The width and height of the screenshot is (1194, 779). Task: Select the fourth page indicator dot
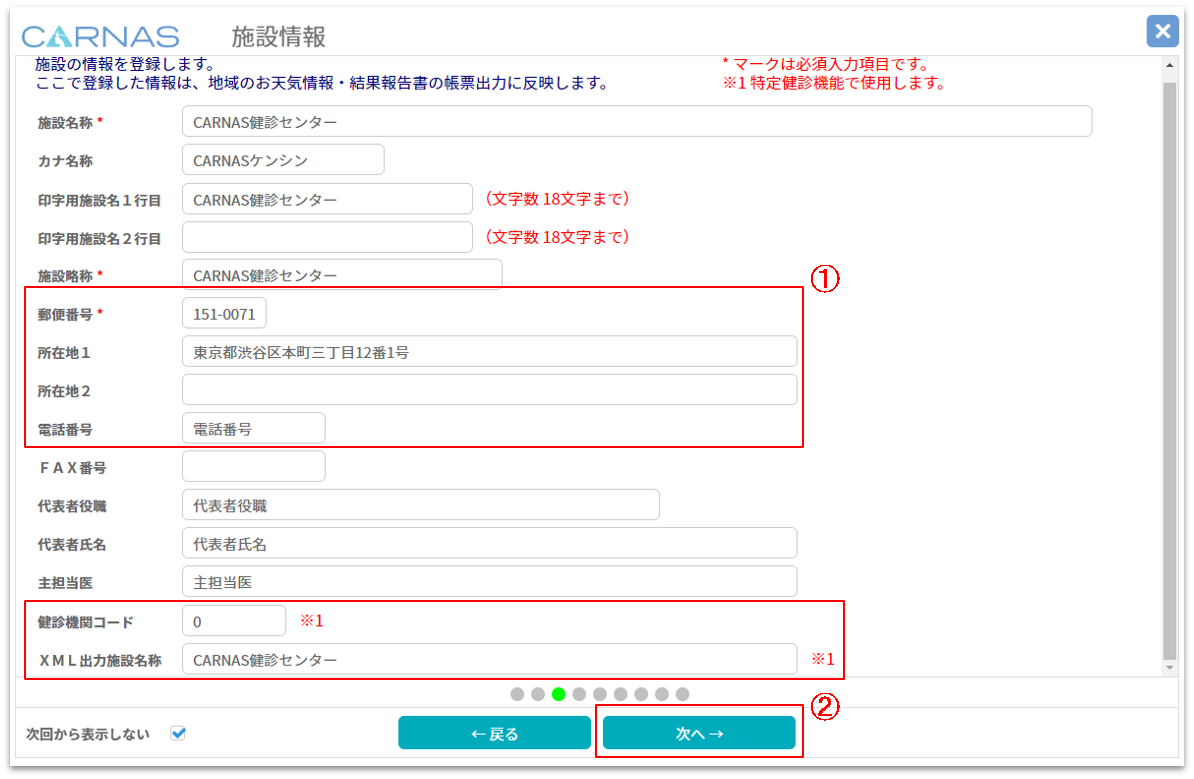(x=579, y=694)
